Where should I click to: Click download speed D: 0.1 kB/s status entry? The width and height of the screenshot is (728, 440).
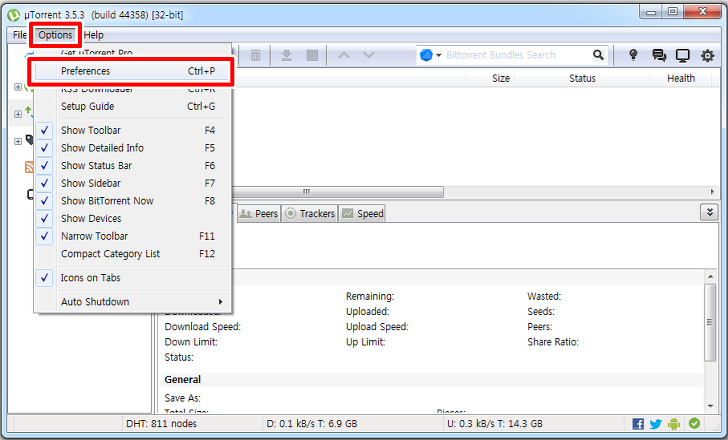[312, 424]
